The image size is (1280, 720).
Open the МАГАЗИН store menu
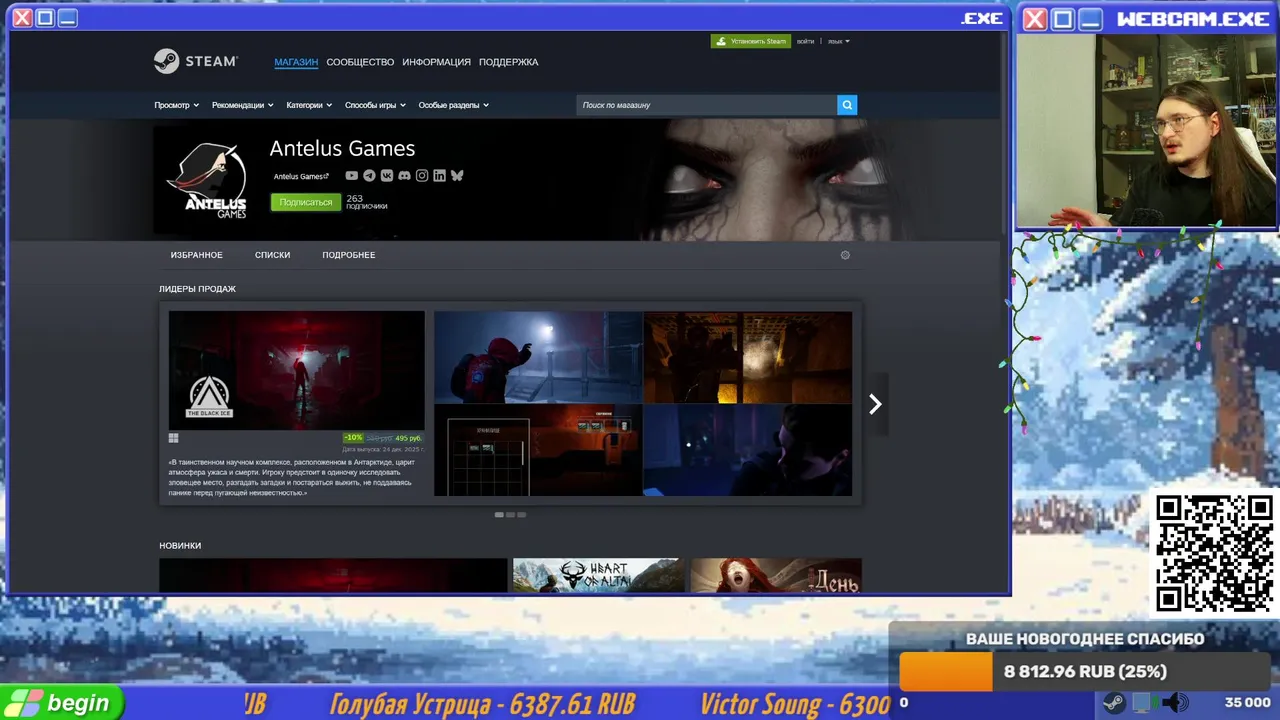point(296,62)
